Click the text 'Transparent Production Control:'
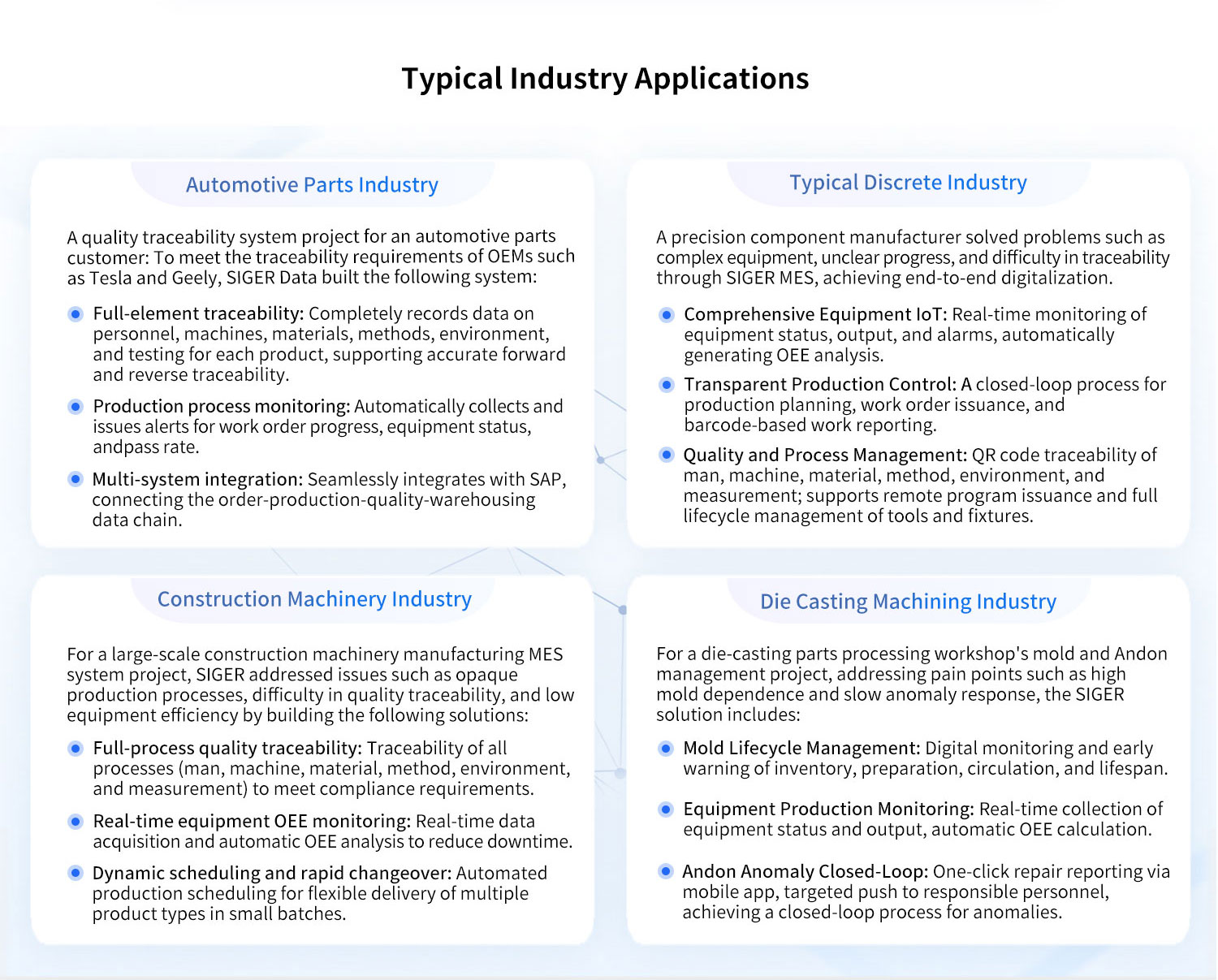 click(821, 384)
